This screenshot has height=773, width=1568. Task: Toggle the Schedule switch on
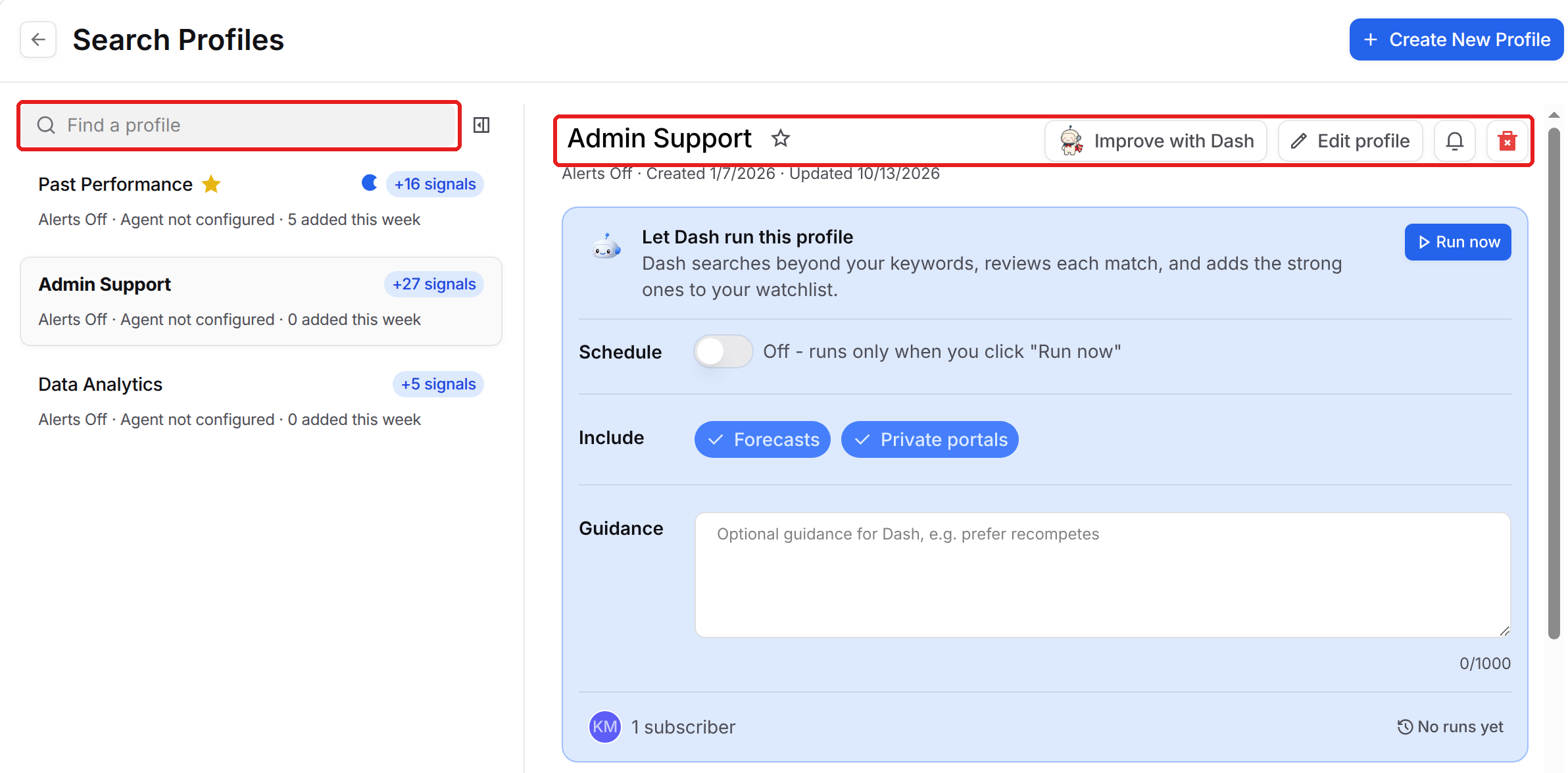point(723,351)
